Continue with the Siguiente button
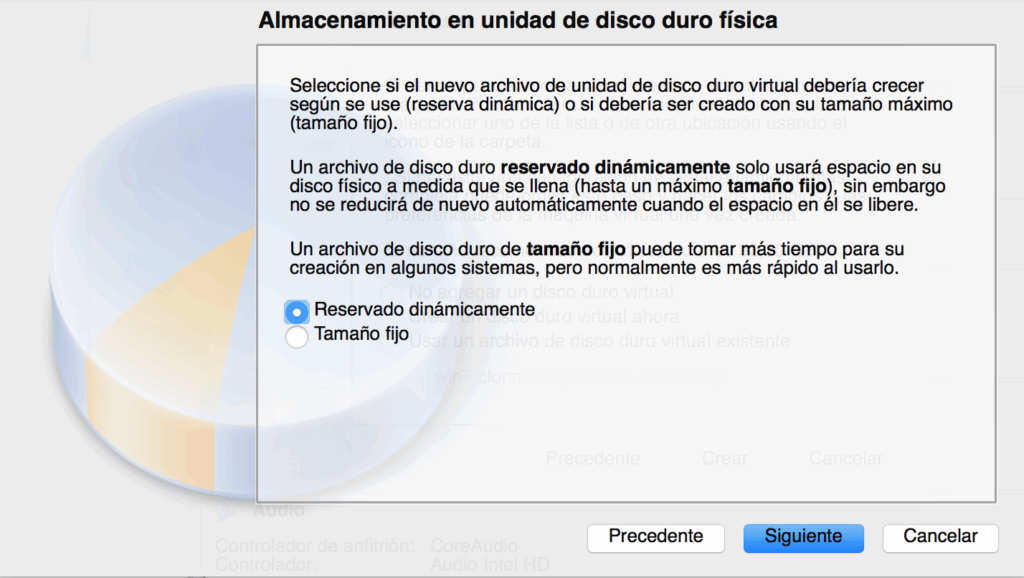 (x=803, y=538)
